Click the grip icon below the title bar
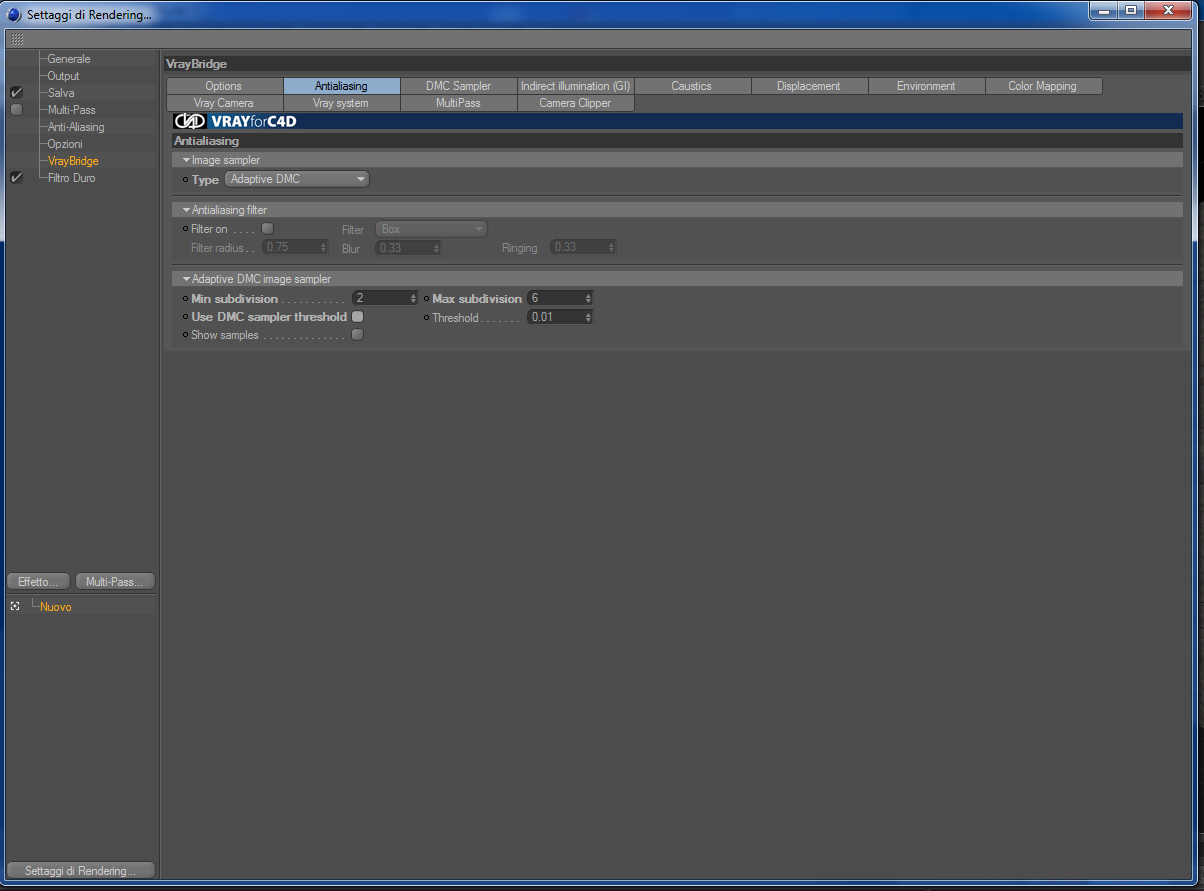The width and height of the screenshot is (1204, 891). coord(17,40)
